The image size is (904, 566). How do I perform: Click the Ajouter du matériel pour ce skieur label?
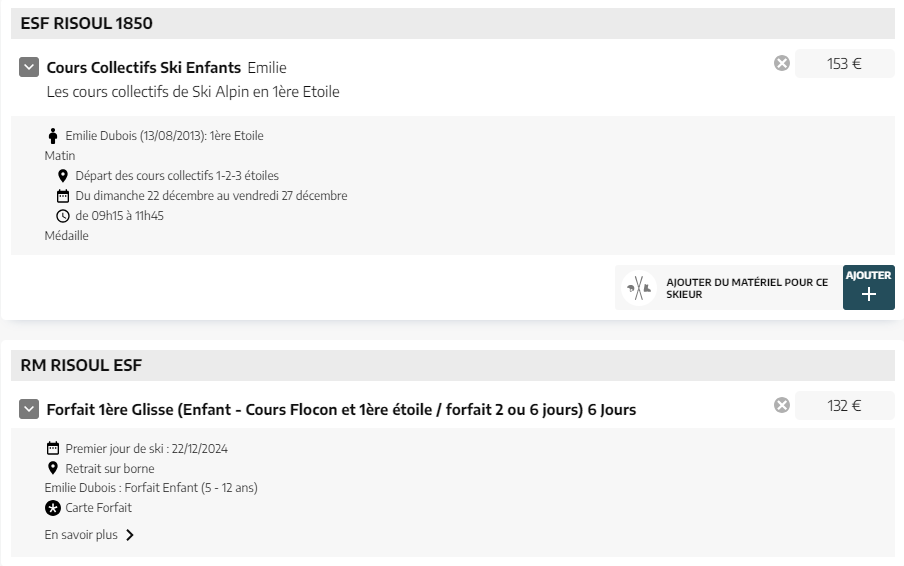747,288
